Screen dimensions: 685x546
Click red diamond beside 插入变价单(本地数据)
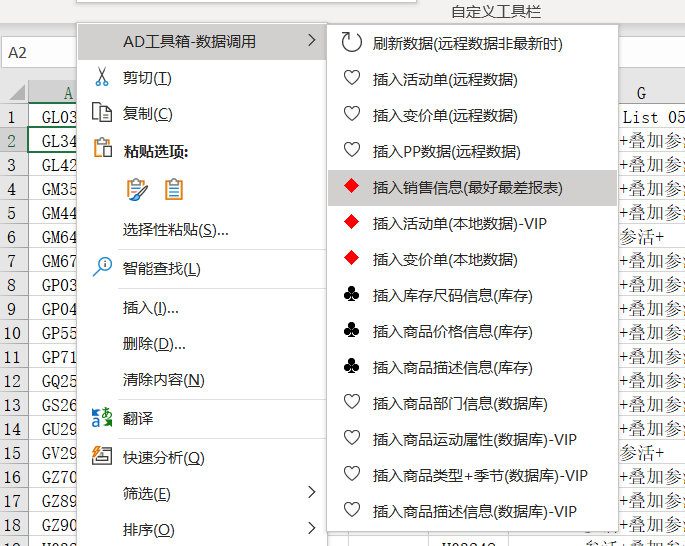click(x=352, y=258)
